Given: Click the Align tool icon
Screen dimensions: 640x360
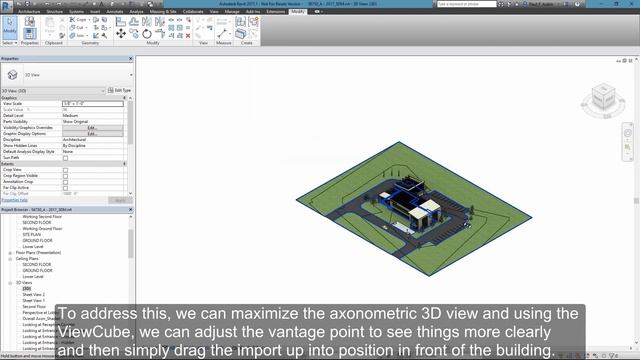Looking at the screenshot, I should (121, 21).
